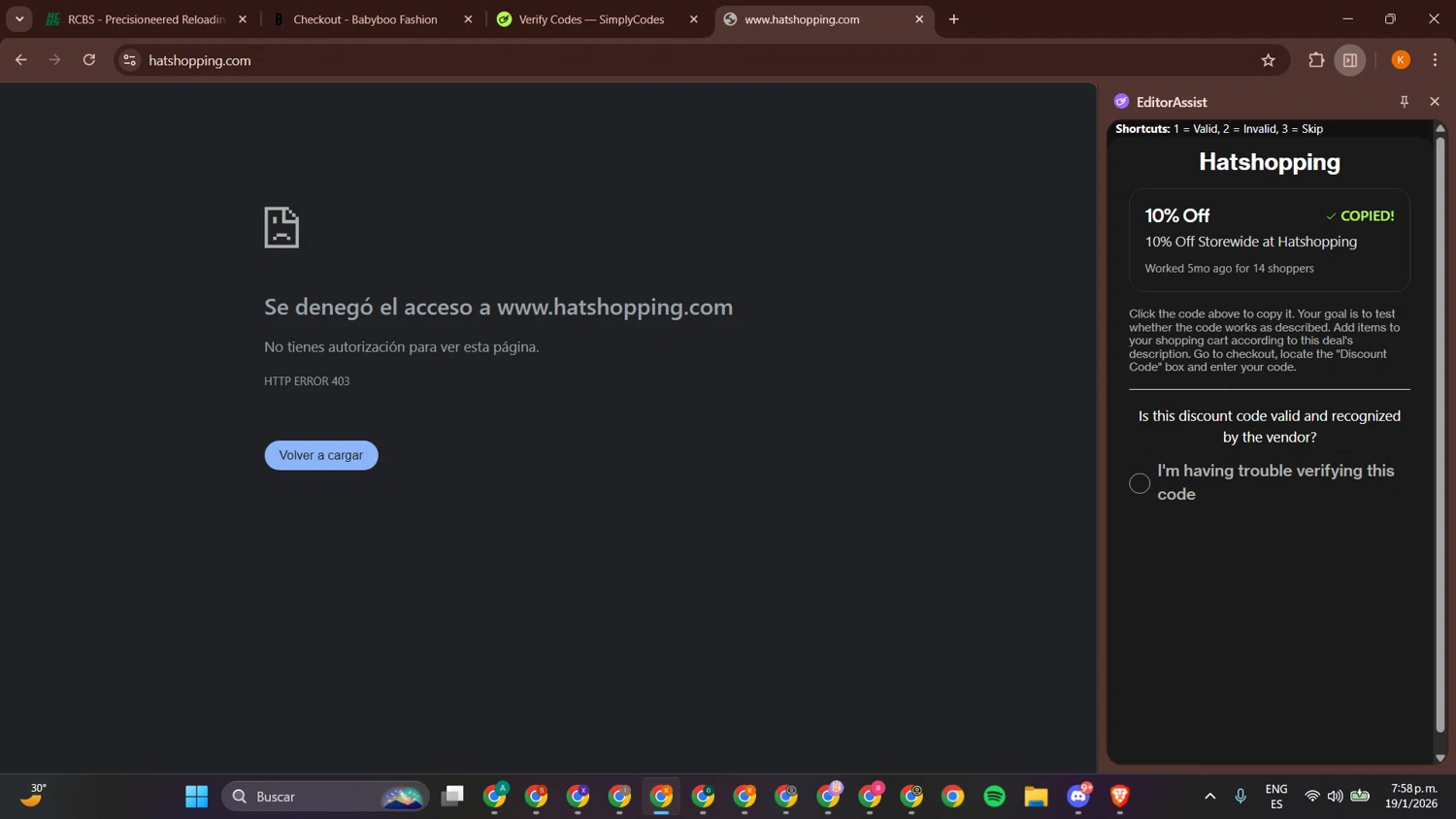Close the www.hatshopping.com tab
This screenshot has height=819, width=1456.
[919, 19]
